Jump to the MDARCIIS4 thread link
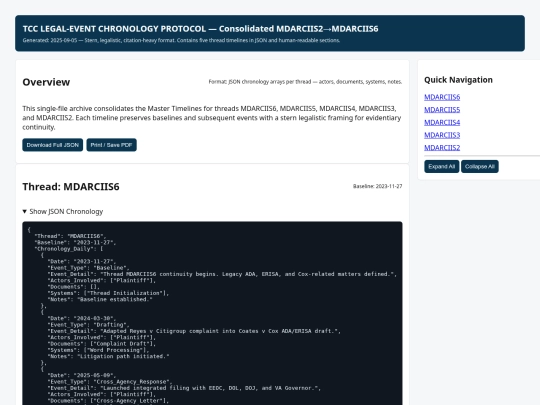540x405 pixels. point(442,123)
